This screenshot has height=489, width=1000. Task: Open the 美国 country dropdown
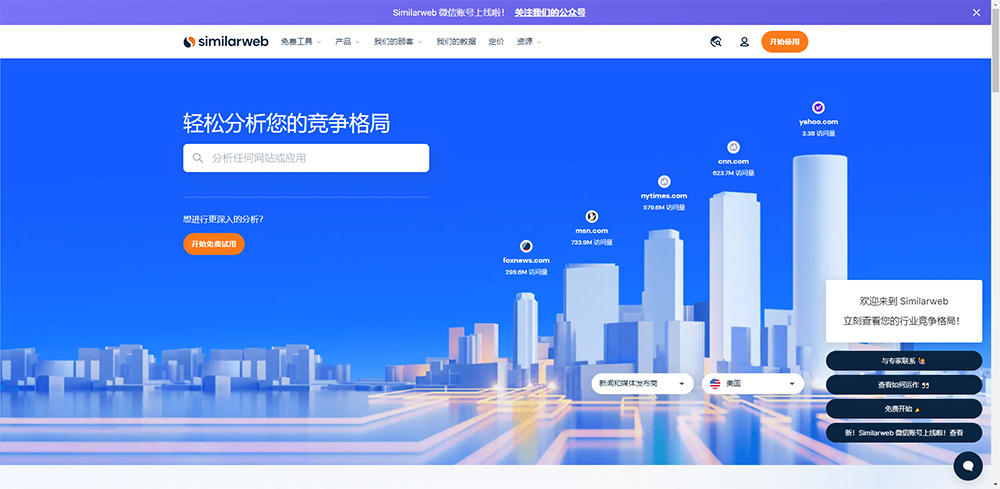752,383
